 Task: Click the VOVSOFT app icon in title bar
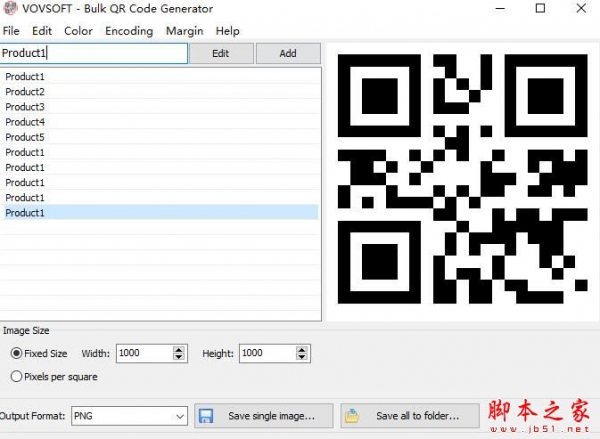coord(10,8)
